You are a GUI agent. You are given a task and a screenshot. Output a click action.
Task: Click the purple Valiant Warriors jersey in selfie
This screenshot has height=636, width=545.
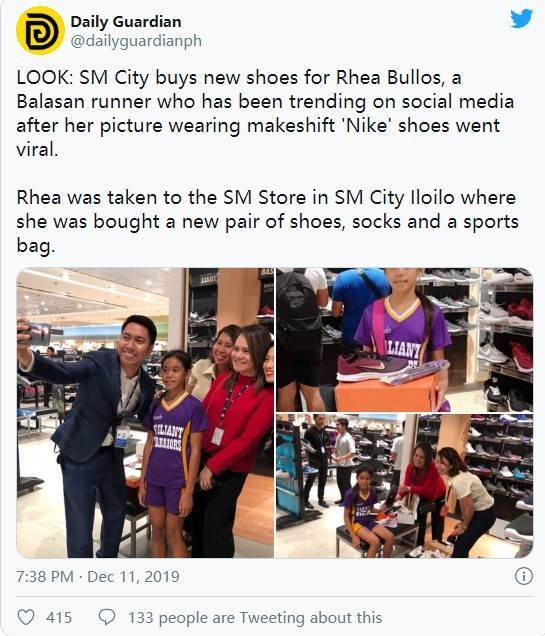tap(174, 440)
